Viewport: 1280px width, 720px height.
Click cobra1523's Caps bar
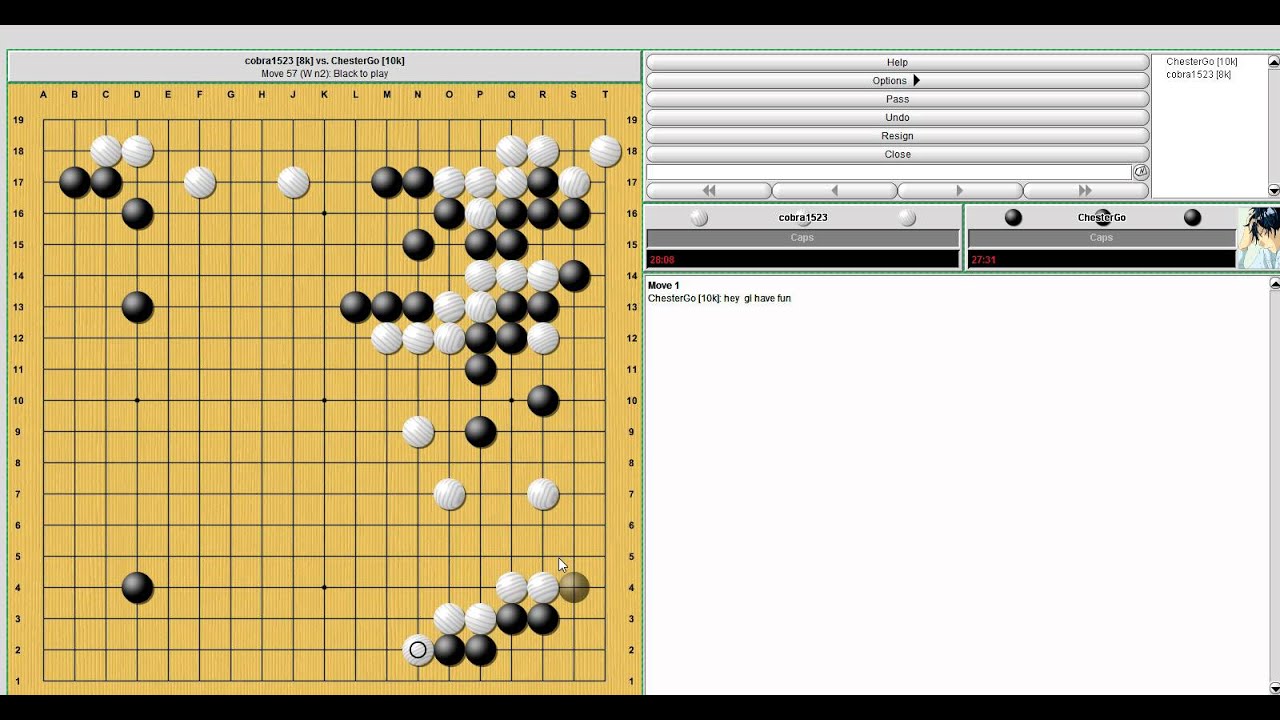tap(802, 238)
